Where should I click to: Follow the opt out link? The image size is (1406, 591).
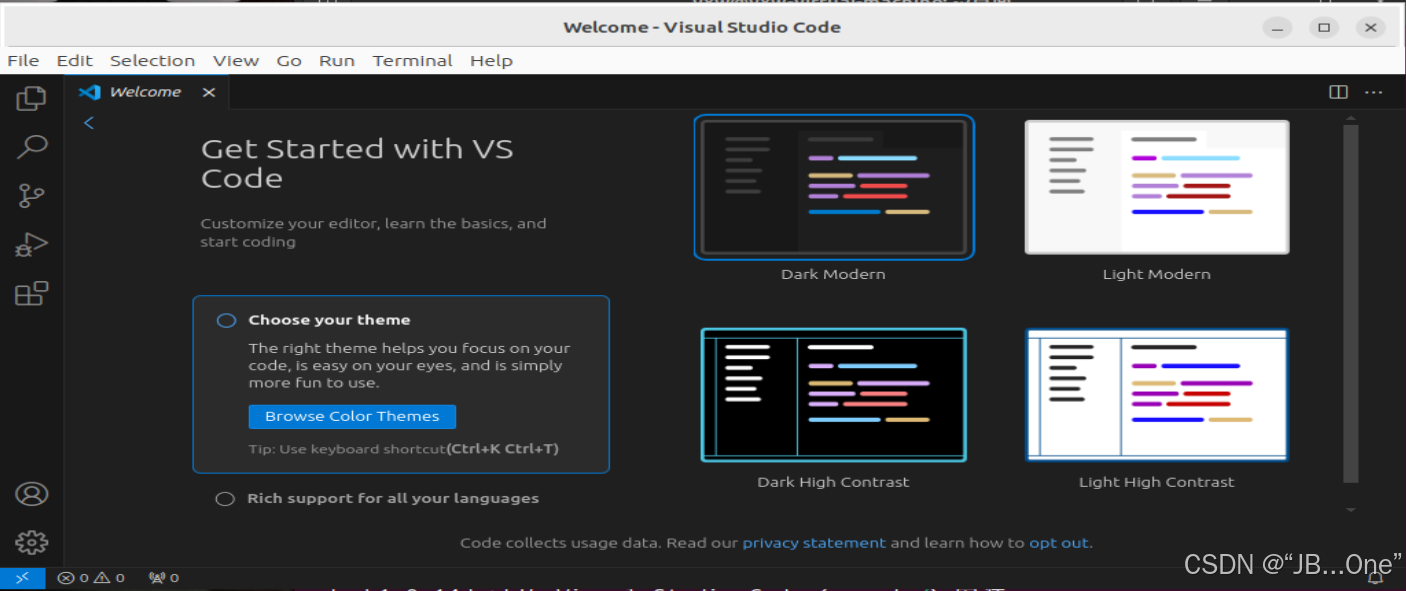tap(1059, 543)
